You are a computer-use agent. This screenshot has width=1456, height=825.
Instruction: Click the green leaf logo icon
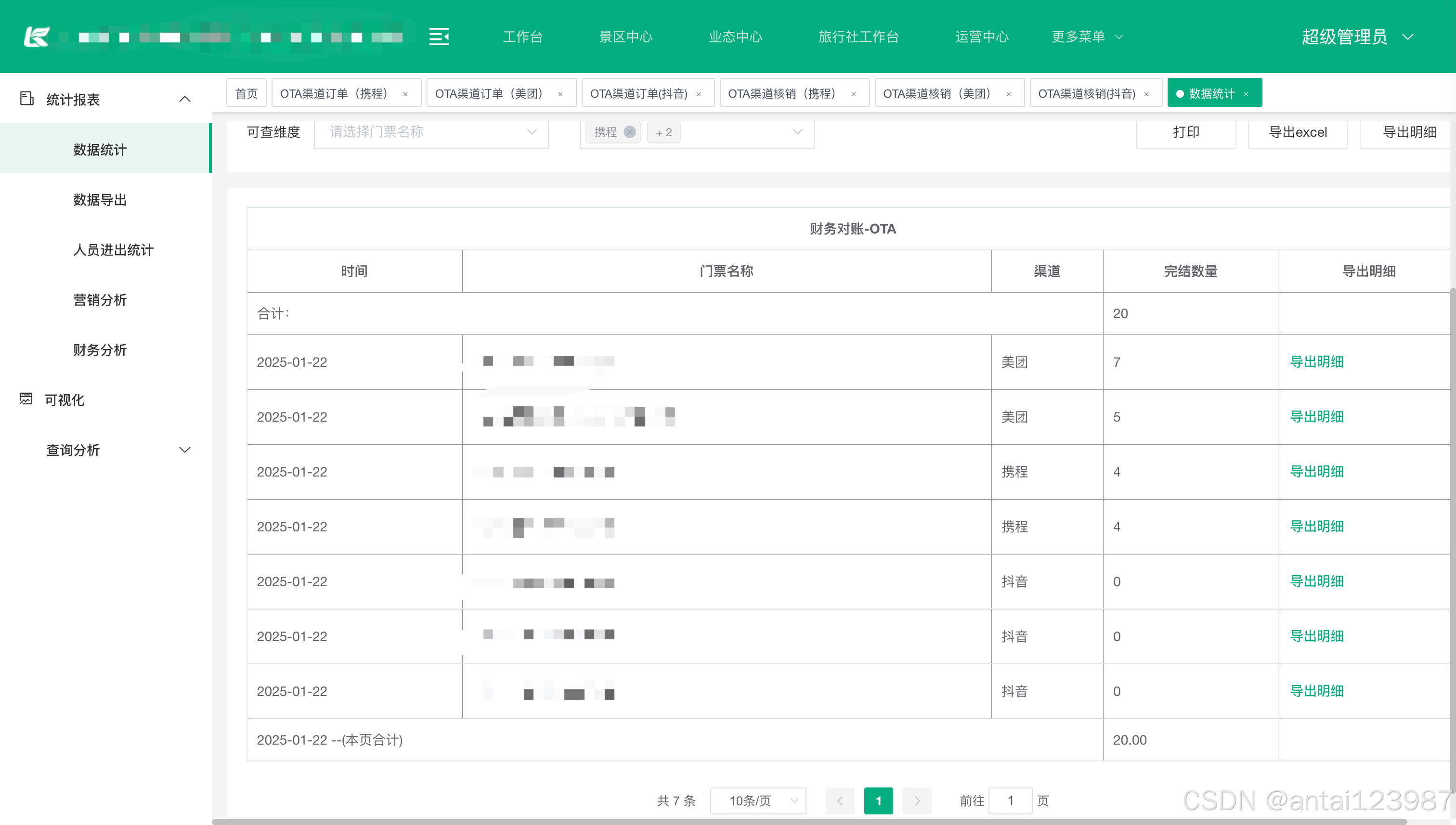coord(37,37)
